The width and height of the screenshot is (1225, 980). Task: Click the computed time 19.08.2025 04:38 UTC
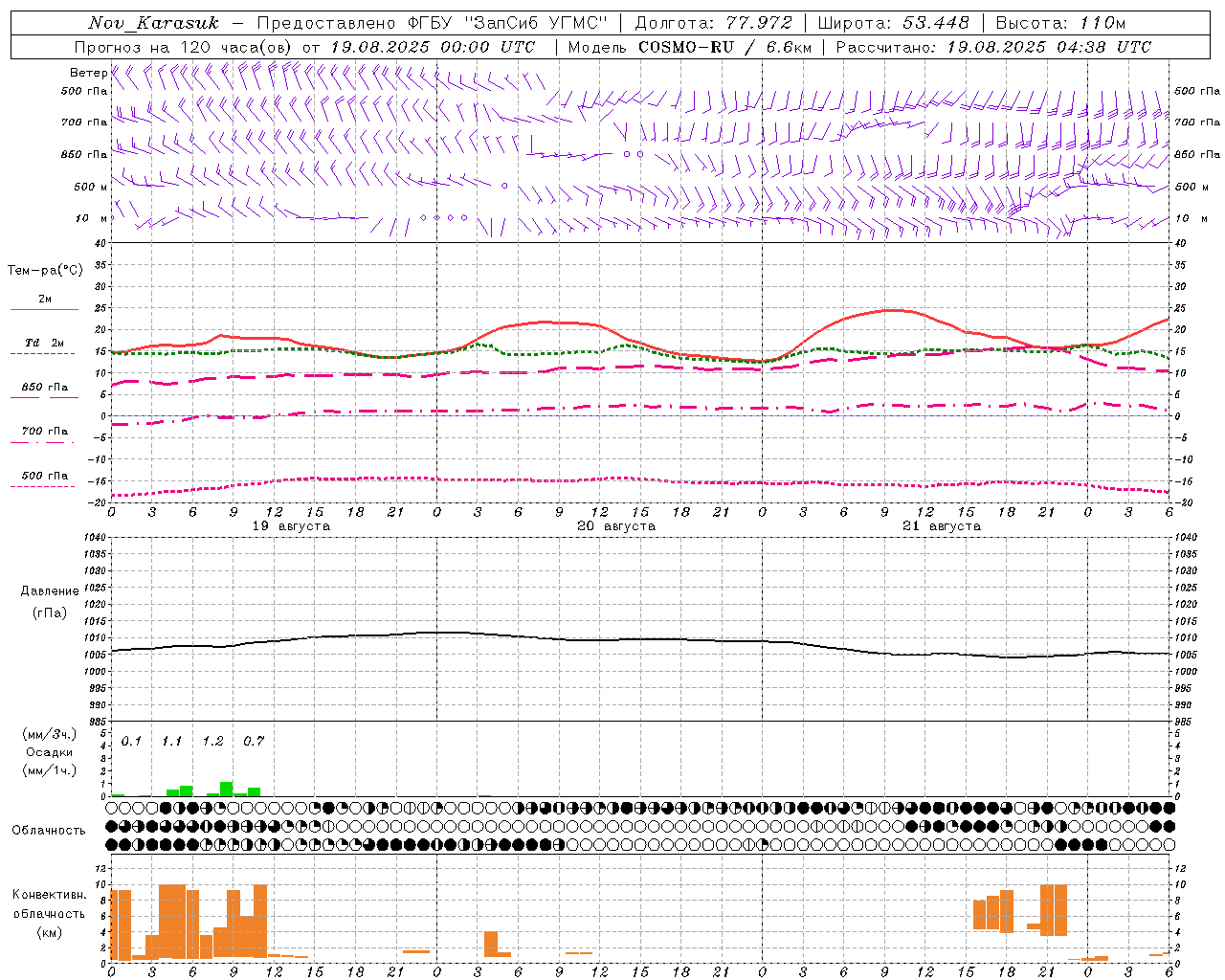pyautogui.click(x=1049, y=47)
